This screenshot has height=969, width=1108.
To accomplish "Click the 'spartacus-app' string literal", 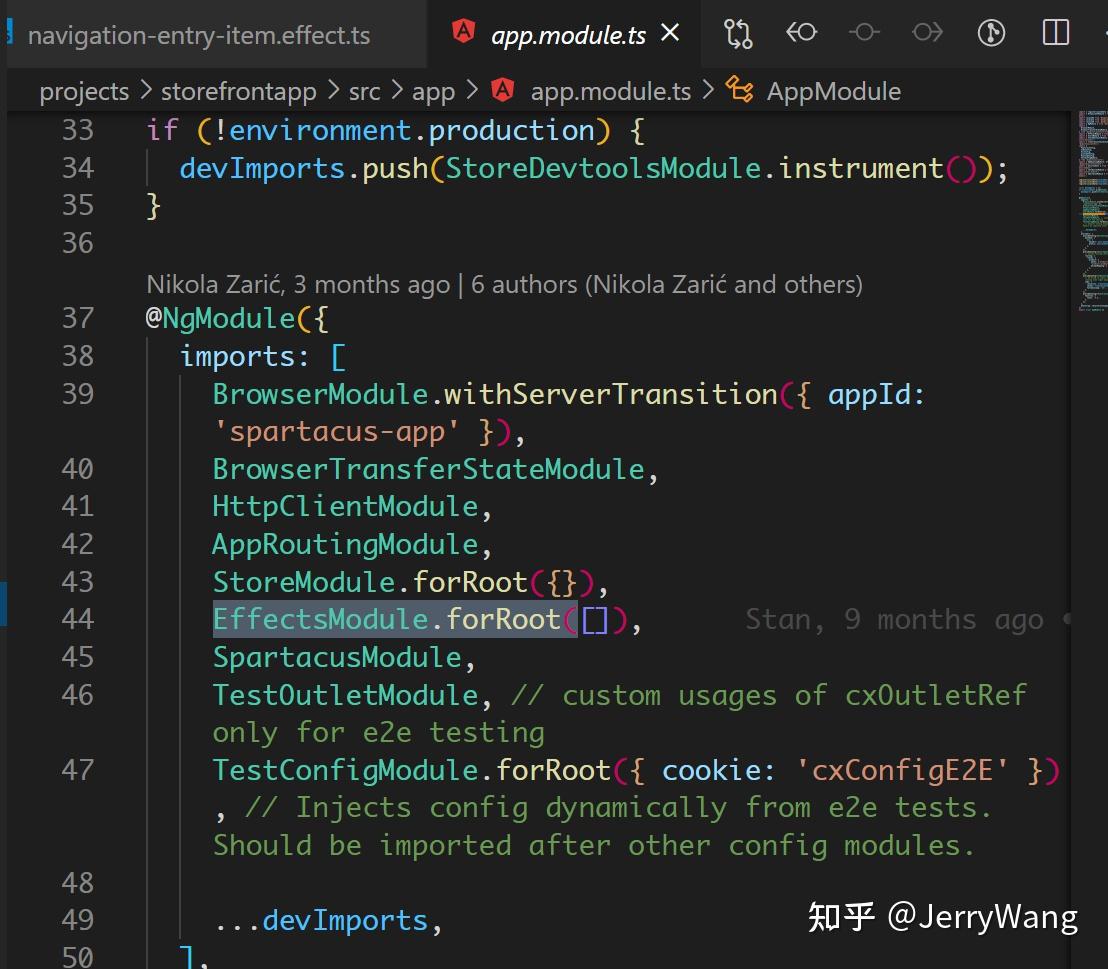I will (x=337, y=431).
